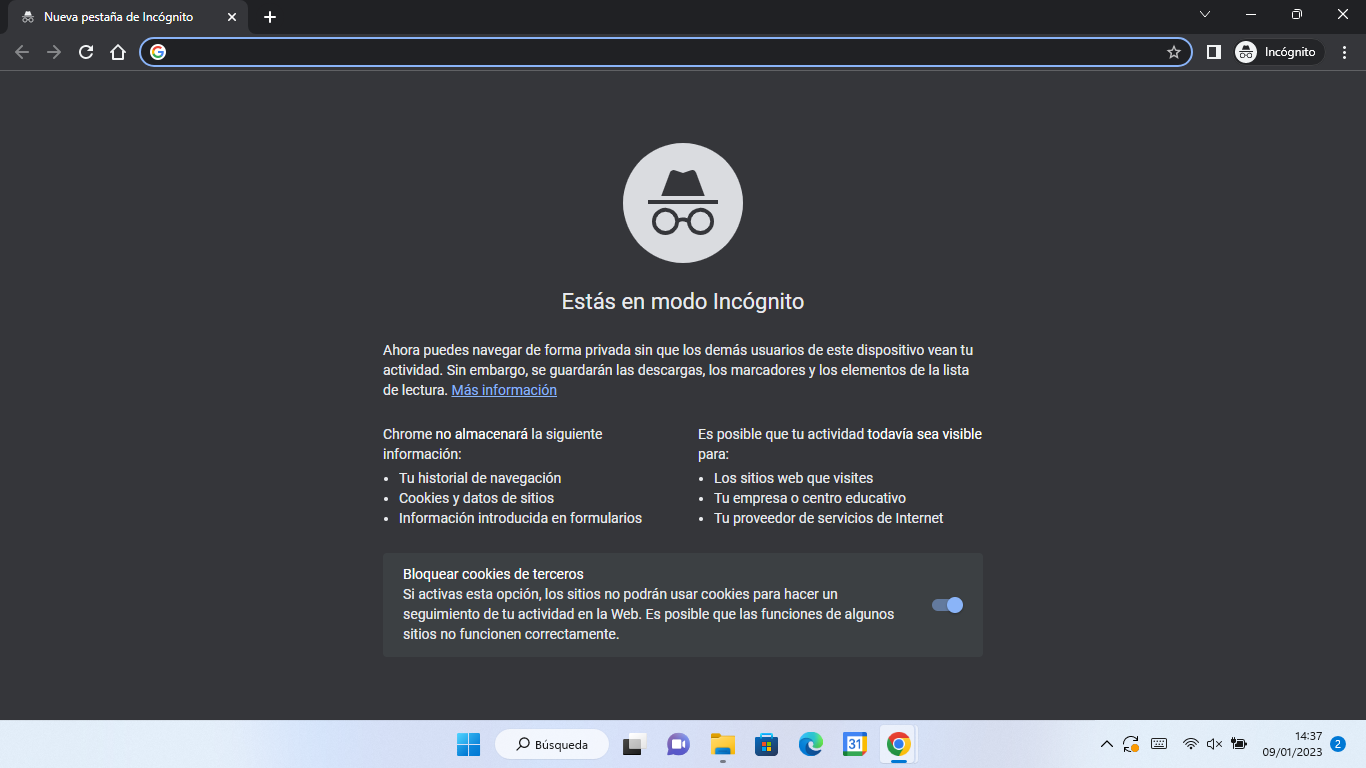Toggle Bloquear cookies de terceros switch

click(x=947, y=605)
